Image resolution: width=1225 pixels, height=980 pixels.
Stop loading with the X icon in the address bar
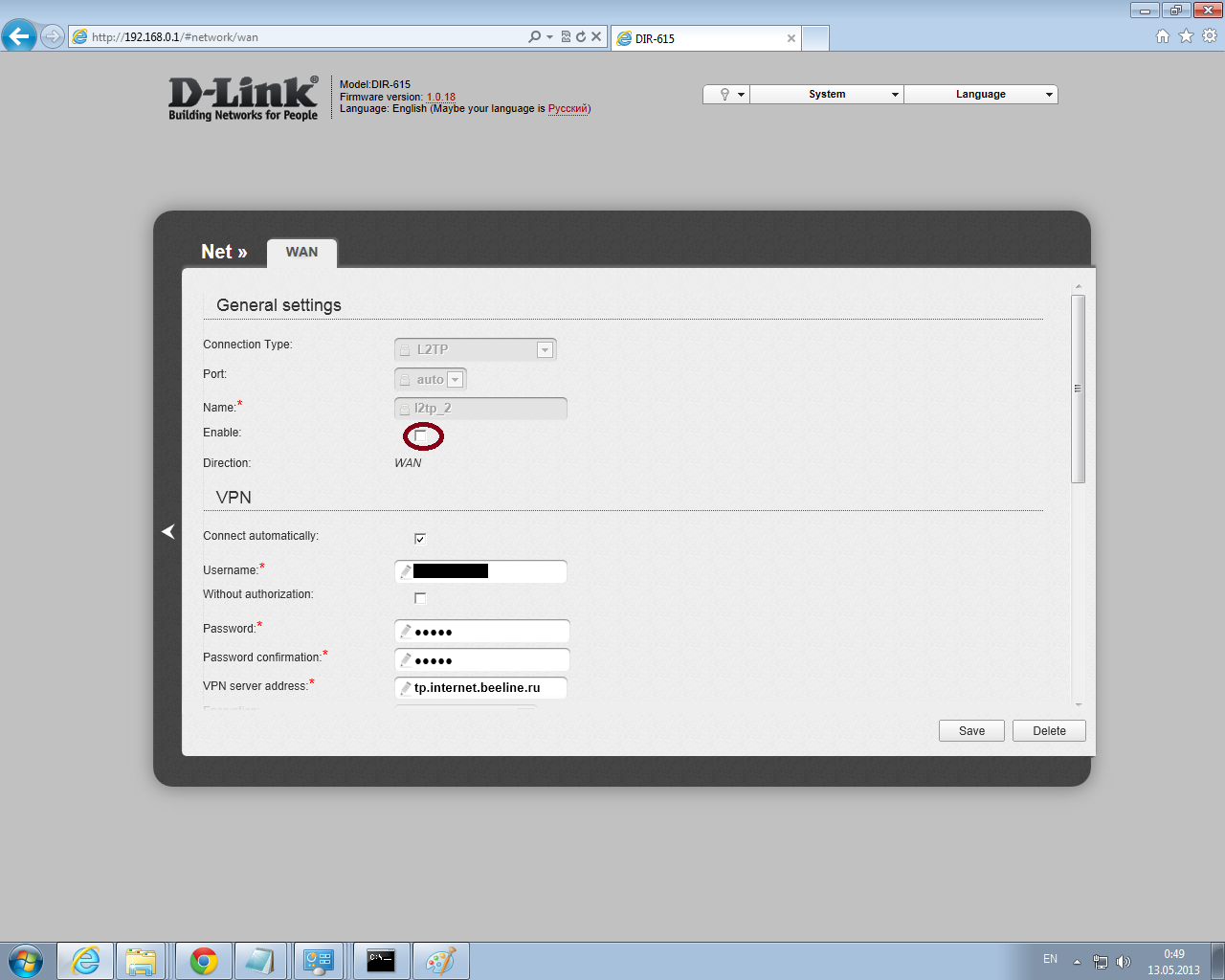click(596, 36)
